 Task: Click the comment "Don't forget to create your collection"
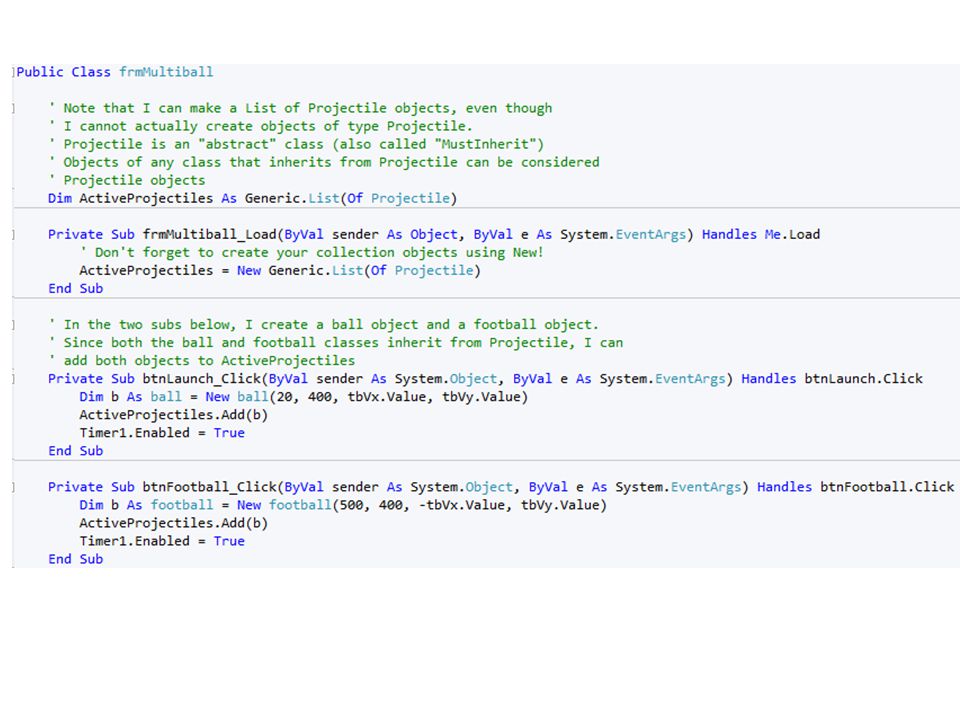click(312, 252)
